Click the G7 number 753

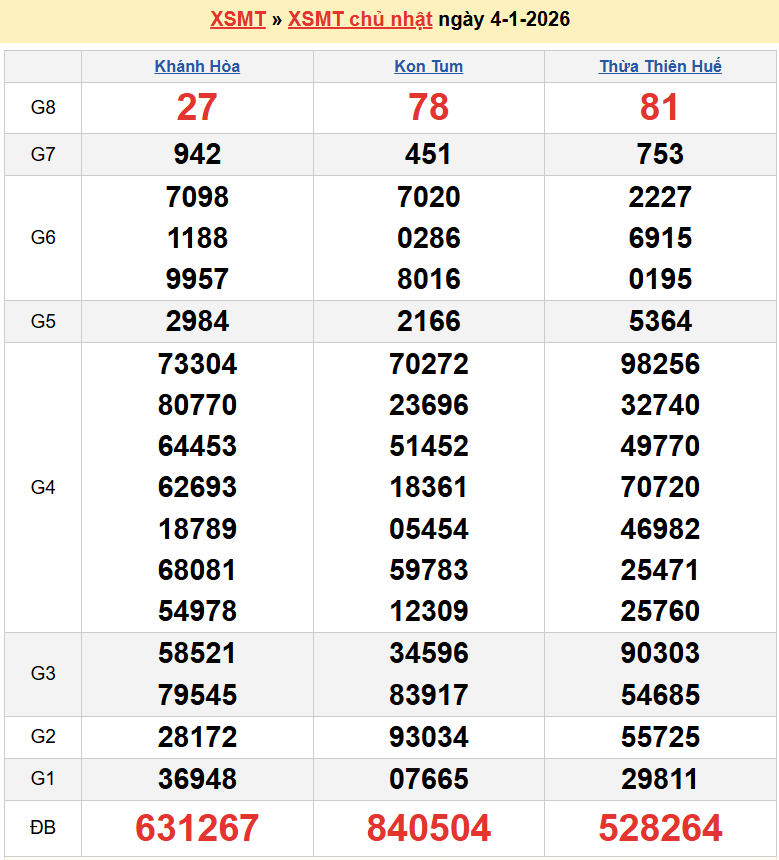click(x=660, y=154)
